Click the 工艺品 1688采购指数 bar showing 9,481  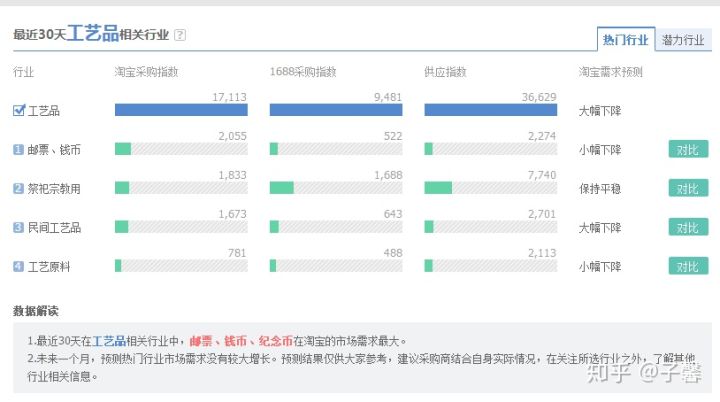click(x=336, y=110)
